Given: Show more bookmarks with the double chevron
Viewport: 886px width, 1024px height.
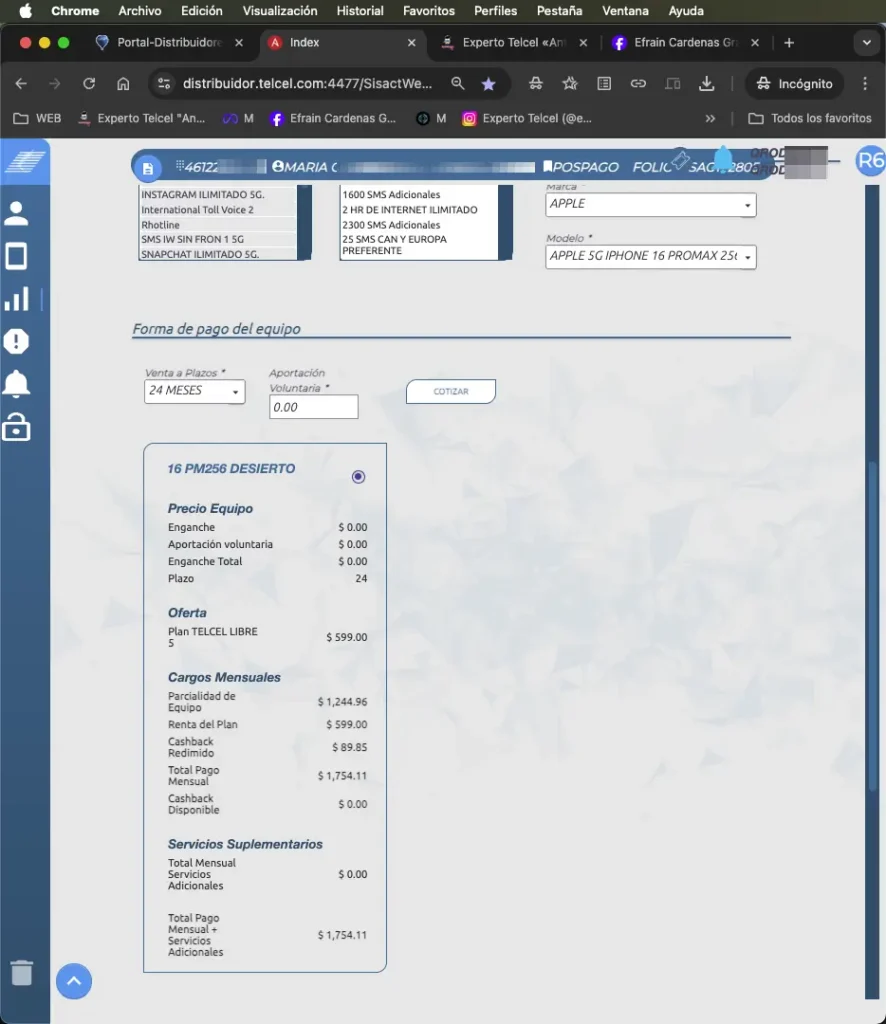Looking at the screenshot, I should coord(710,118).
